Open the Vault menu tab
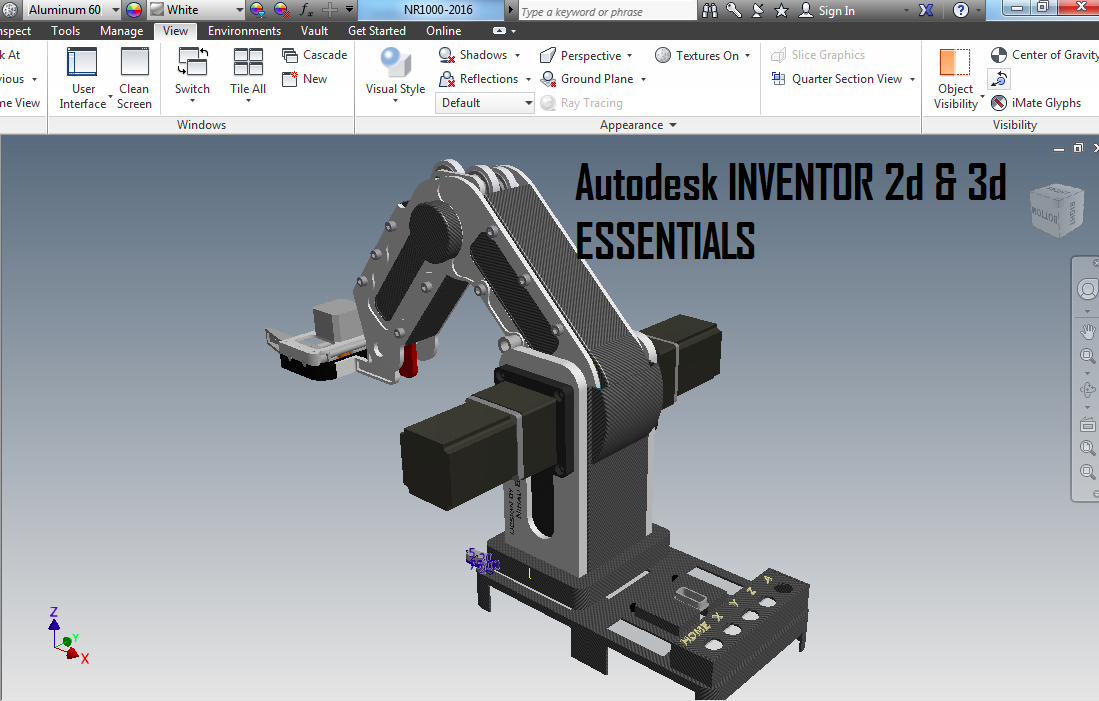The height and width of the screenshot is (701, 1099). point(314,30)
